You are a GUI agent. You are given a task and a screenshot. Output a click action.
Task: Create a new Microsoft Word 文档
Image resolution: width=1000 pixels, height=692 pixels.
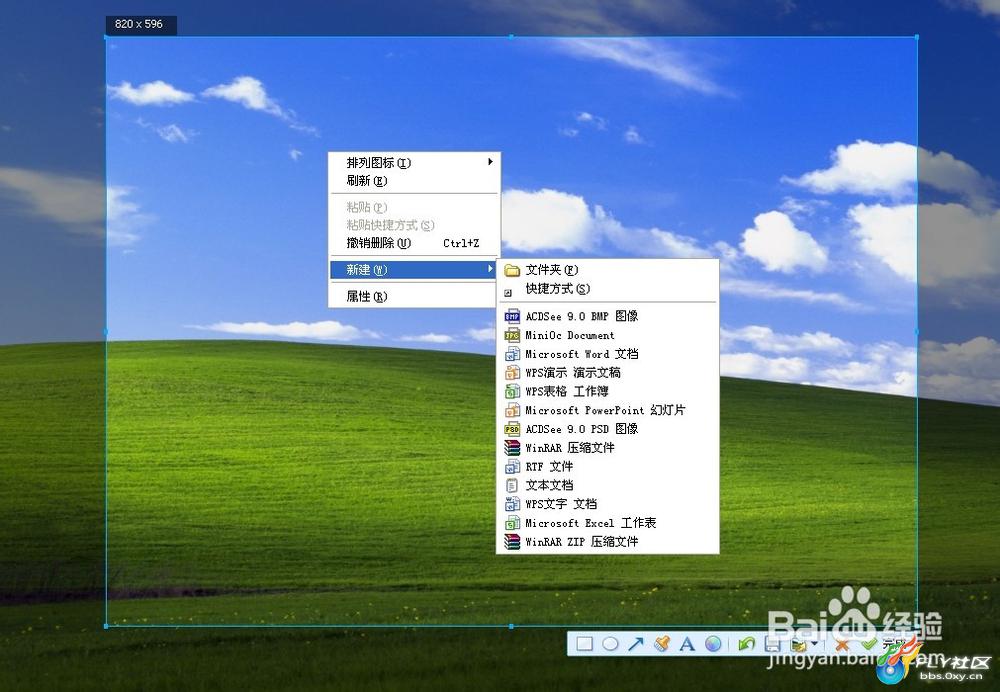coord(608,354)
